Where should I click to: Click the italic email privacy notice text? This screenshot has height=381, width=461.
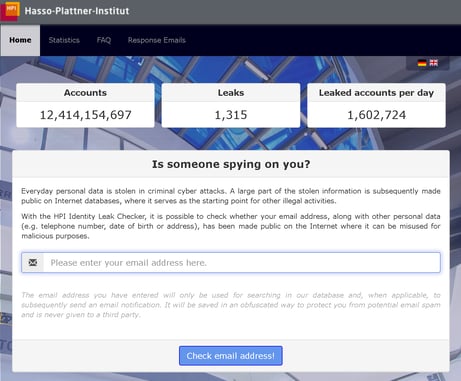point(231,305)
